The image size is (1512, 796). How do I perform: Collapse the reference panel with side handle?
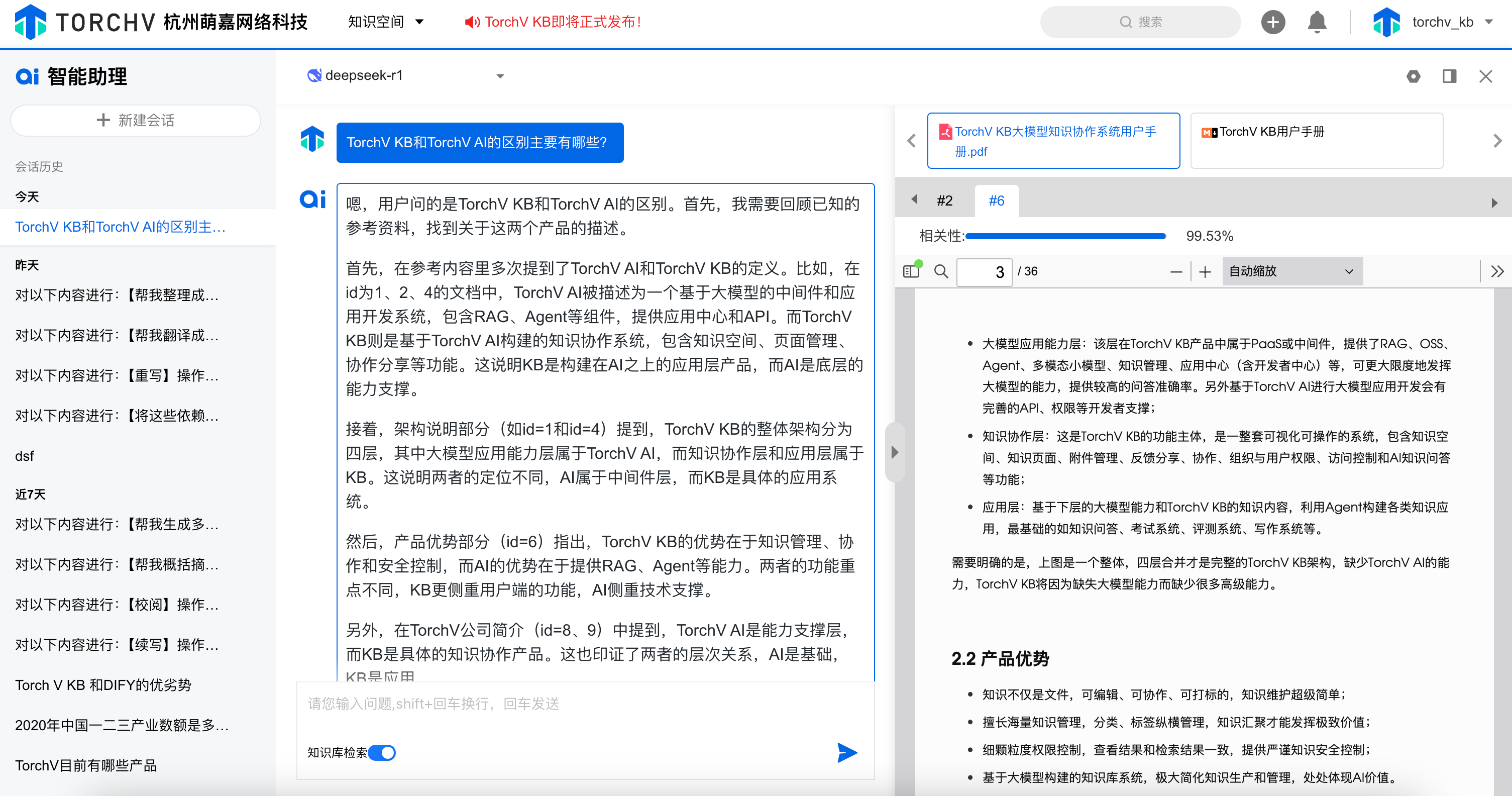pyautogui.click(x=895, y=452)
